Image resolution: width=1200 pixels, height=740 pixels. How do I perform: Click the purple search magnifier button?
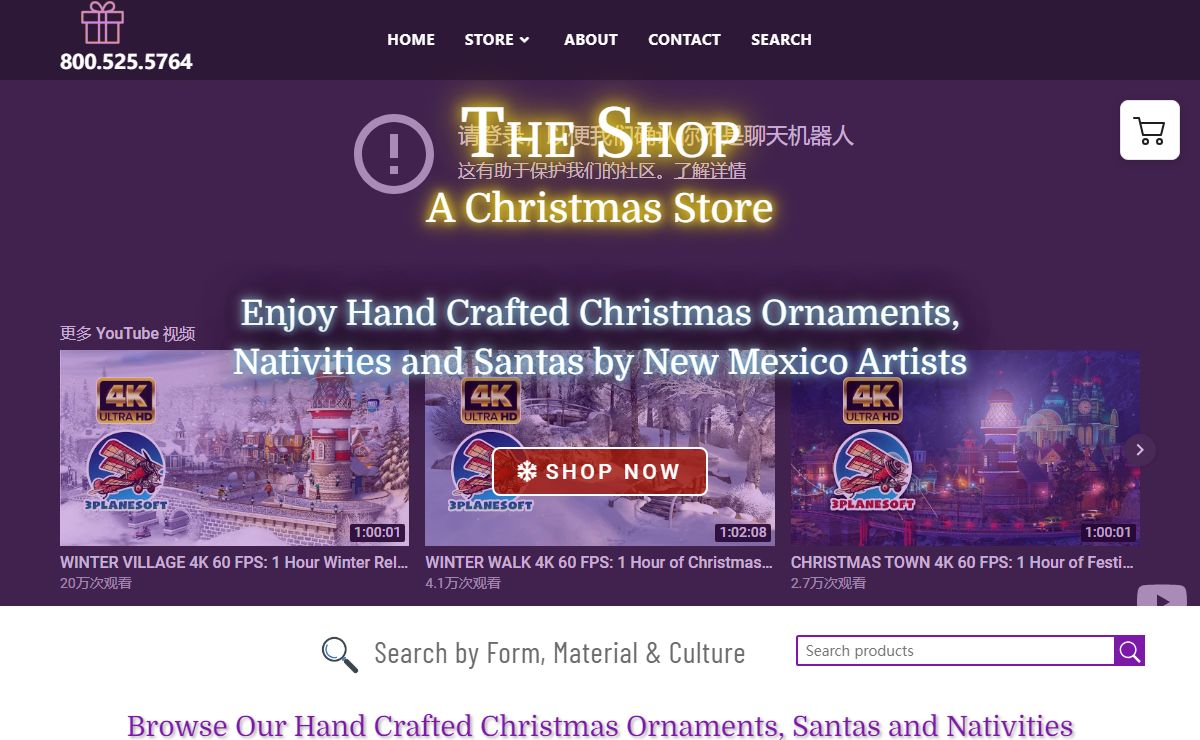1129,651
